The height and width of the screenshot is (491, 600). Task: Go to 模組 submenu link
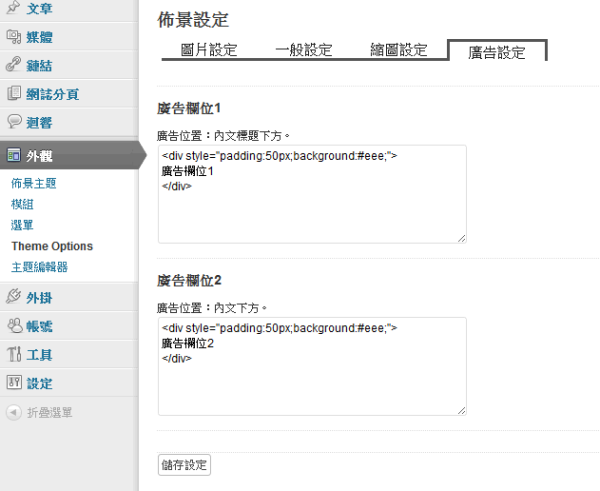tap(22, 204)
